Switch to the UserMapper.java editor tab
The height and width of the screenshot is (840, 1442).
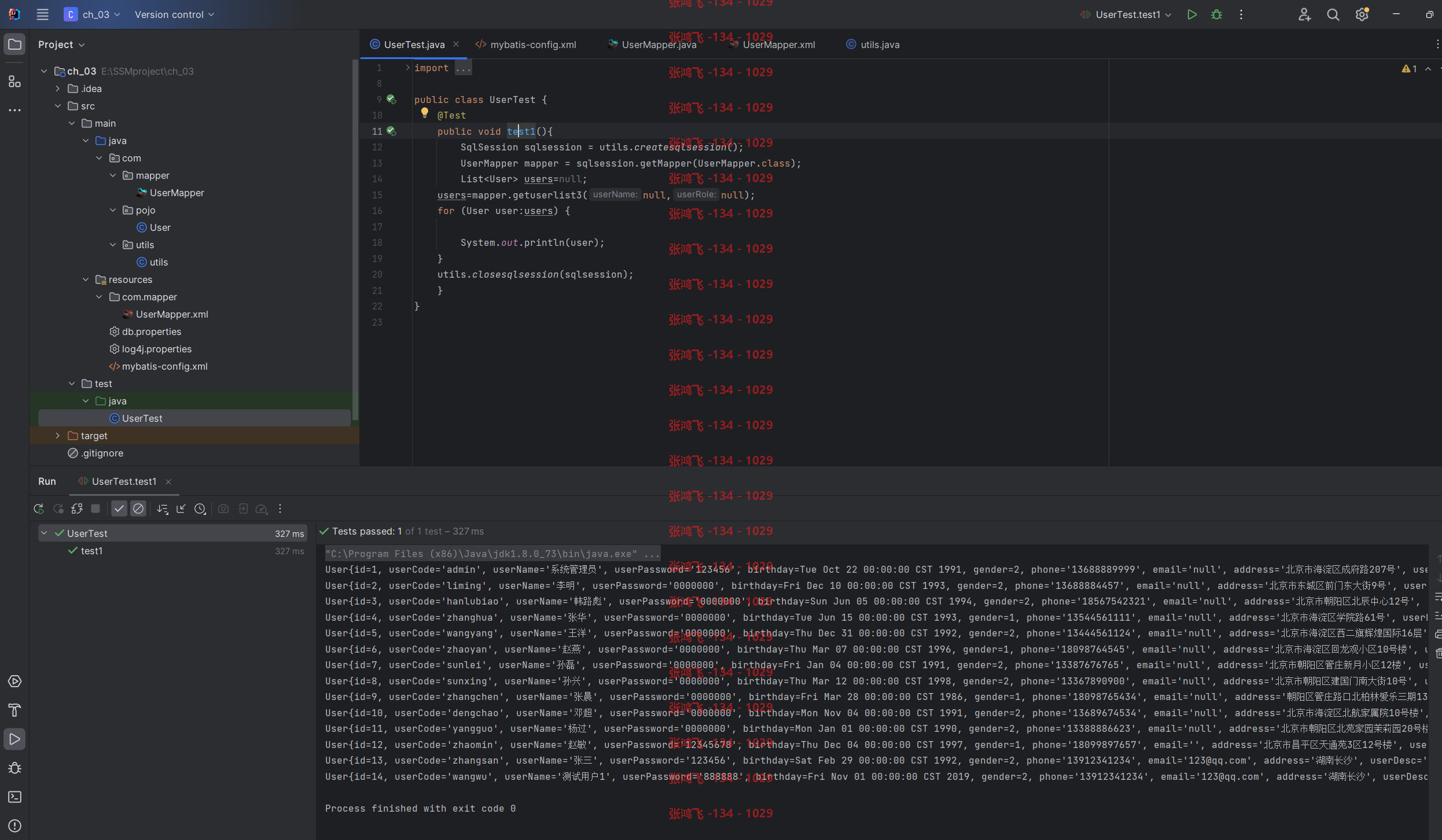(653, 45)
